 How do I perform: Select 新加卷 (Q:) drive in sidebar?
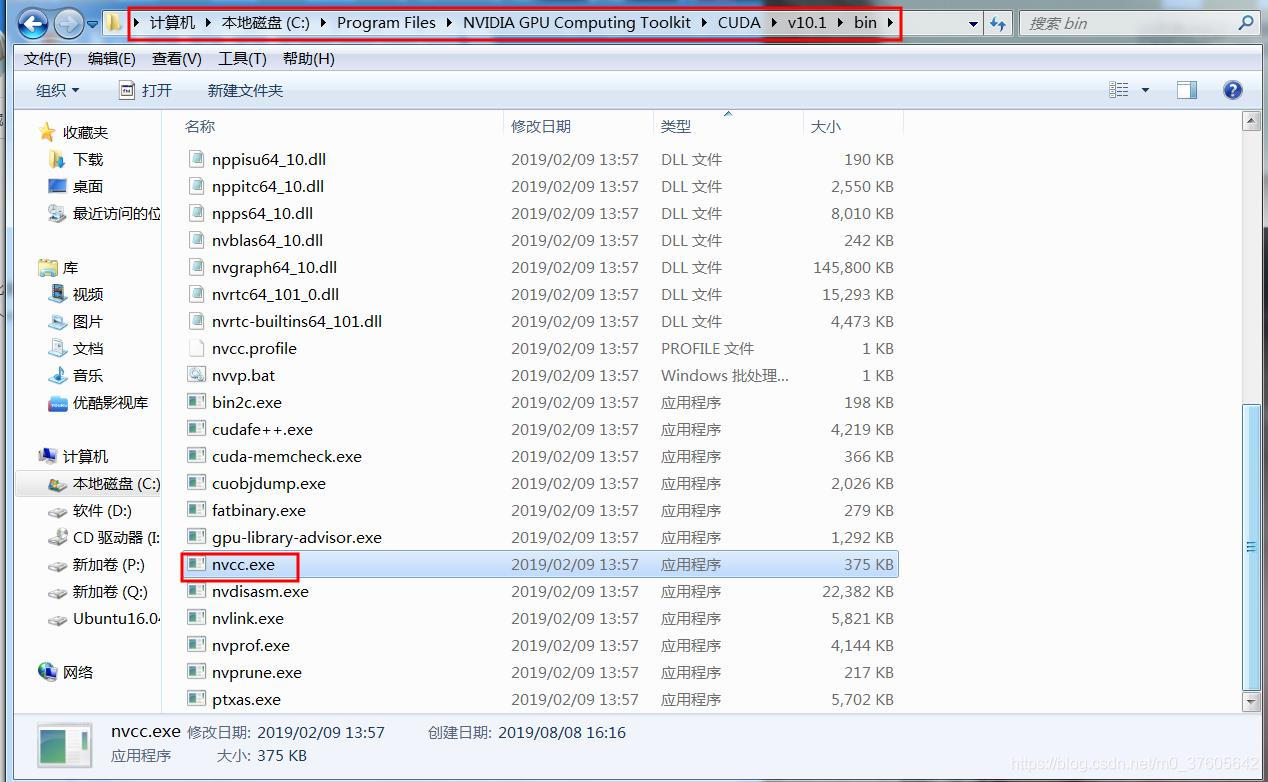[x=110, y=591]
